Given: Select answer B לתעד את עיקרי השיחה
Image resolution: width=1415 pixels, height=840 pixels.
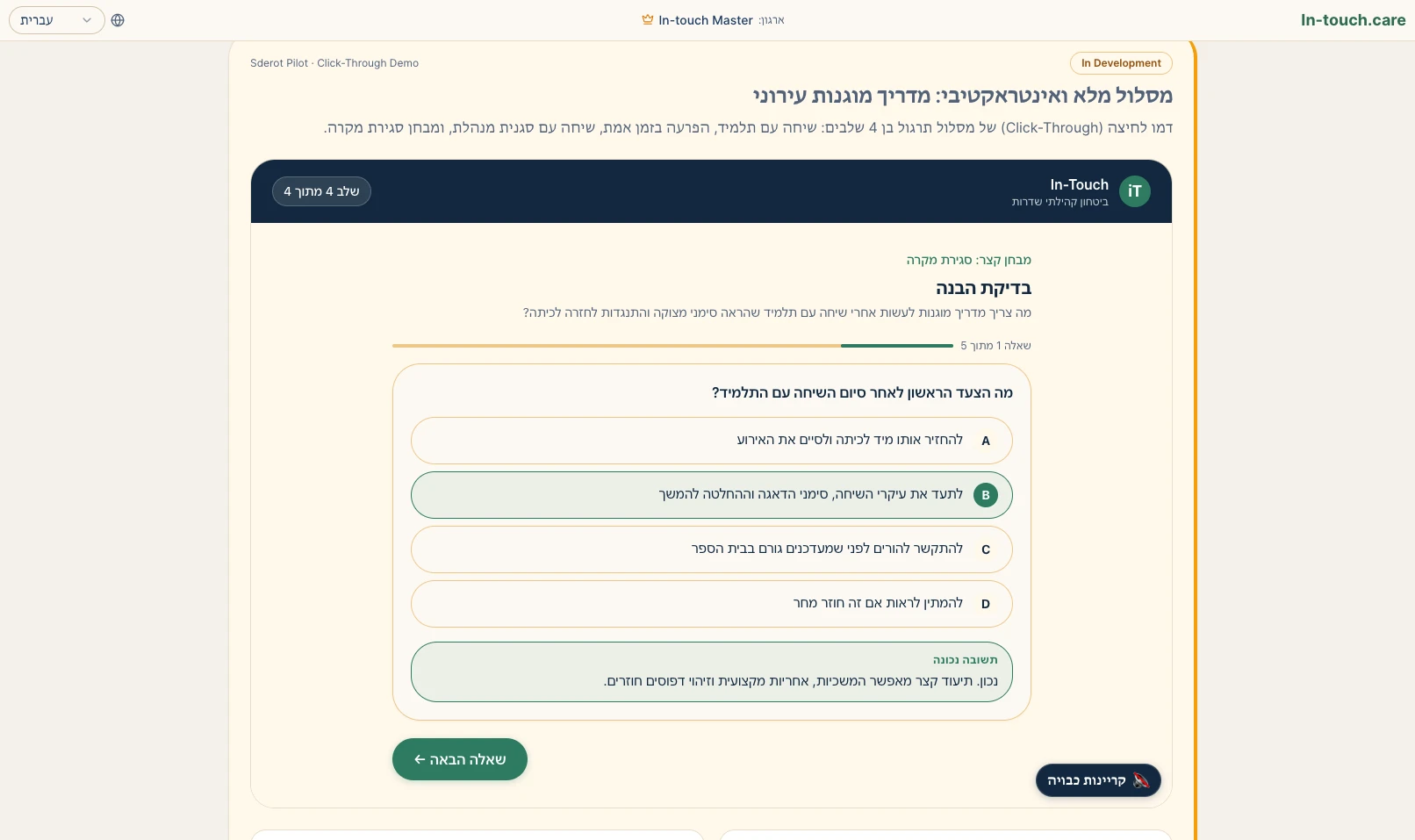Looking at the screenshot, I should [x=711, y=495].
